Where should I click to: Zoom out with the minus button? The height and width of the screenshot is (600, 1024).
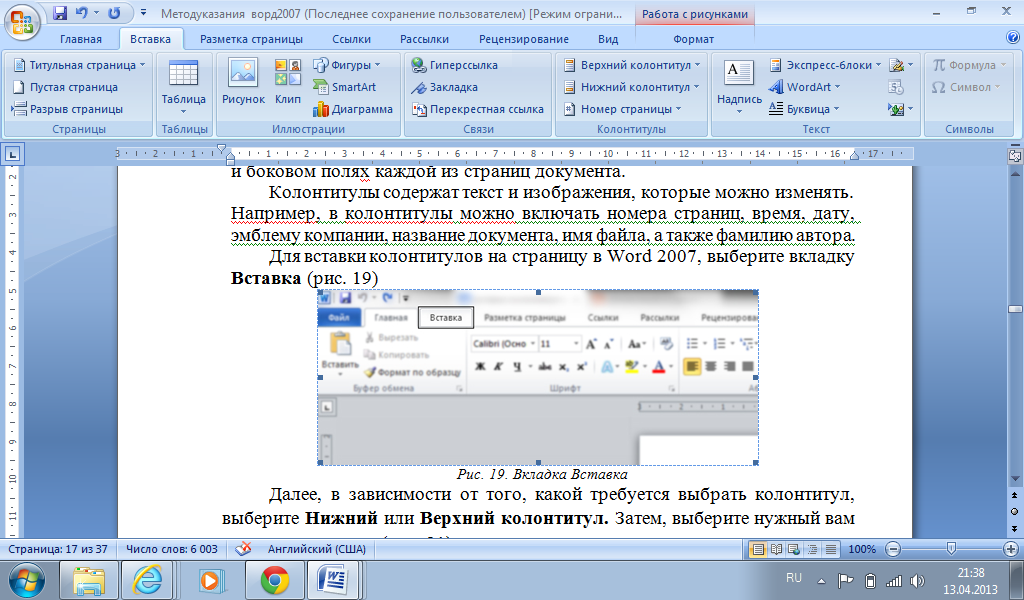tap(893, 549)
